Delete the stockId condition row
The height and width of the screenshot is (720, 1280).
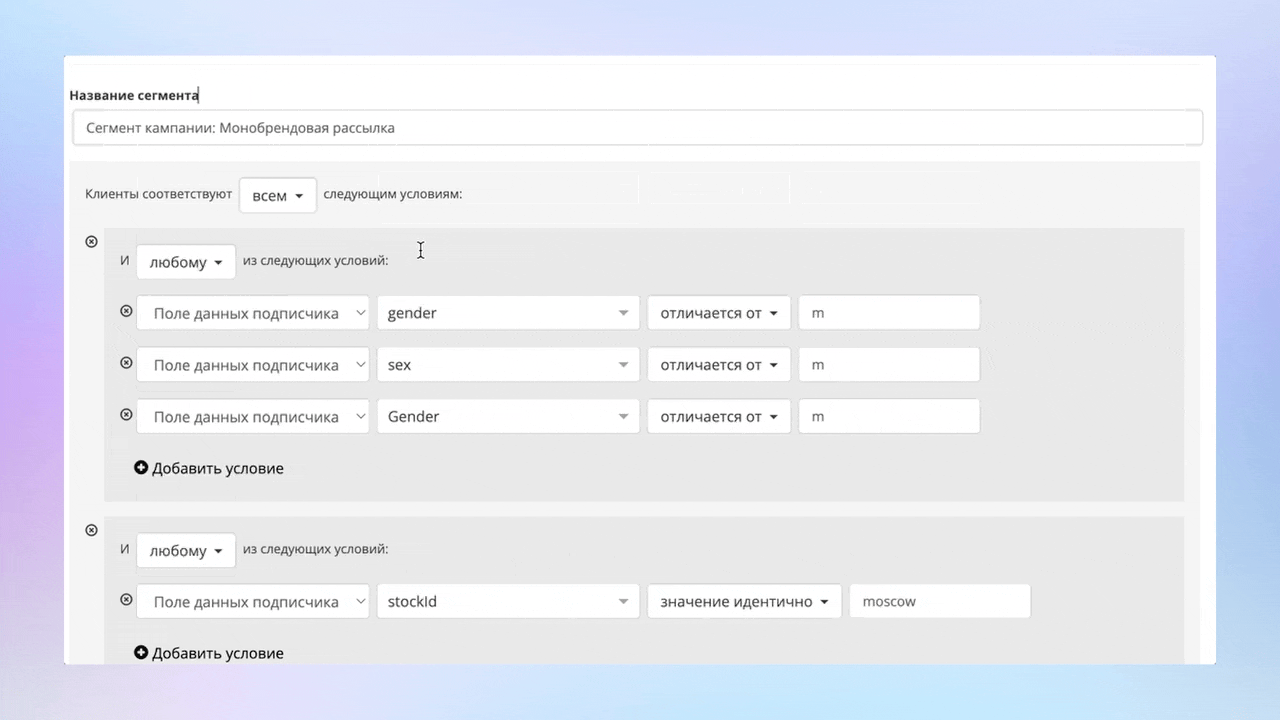126,600
